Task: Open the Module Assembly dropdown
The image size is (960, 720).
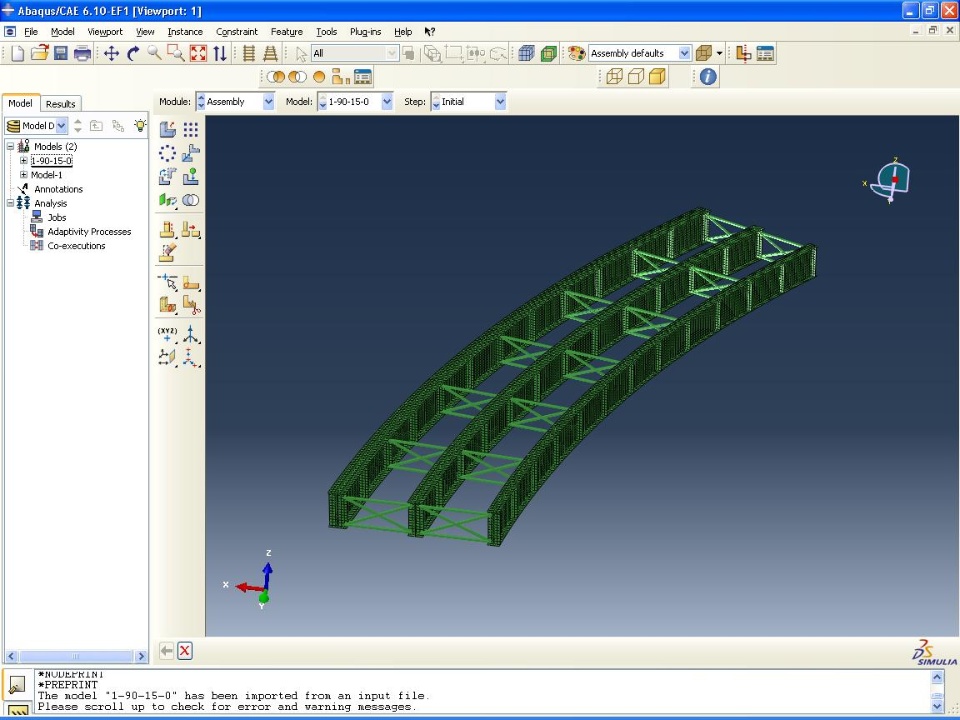Action: click(268, 102)
